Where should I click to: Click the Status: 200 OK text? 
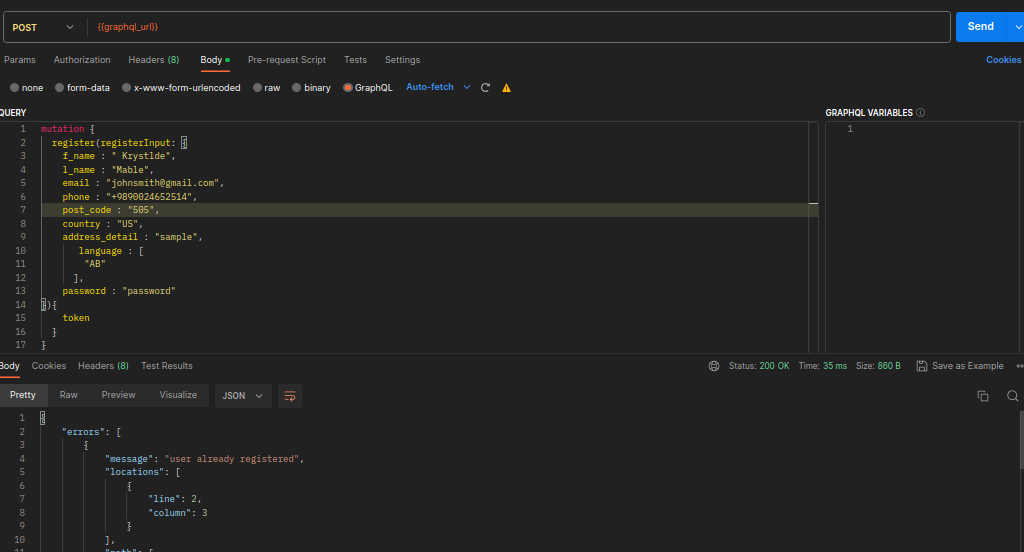pos(759,366)
